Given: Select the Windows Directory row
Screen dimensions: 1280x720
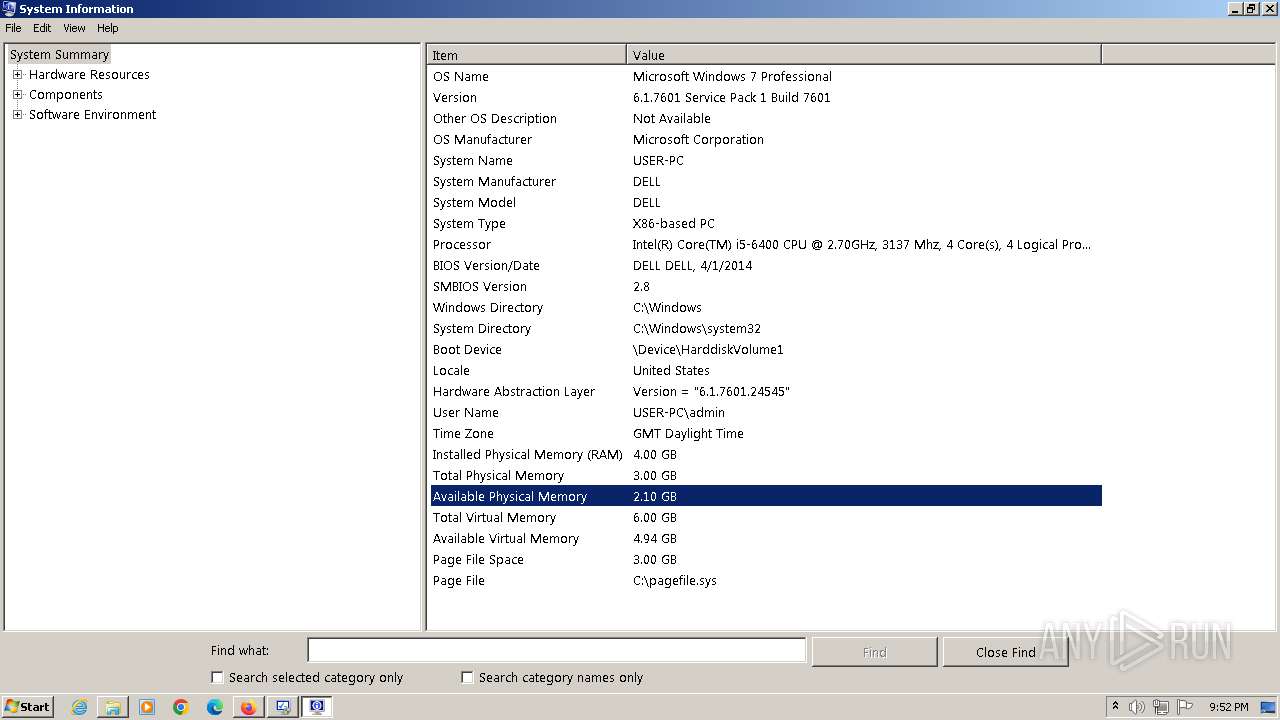Looking at the screenshot, I should [766, 308].
